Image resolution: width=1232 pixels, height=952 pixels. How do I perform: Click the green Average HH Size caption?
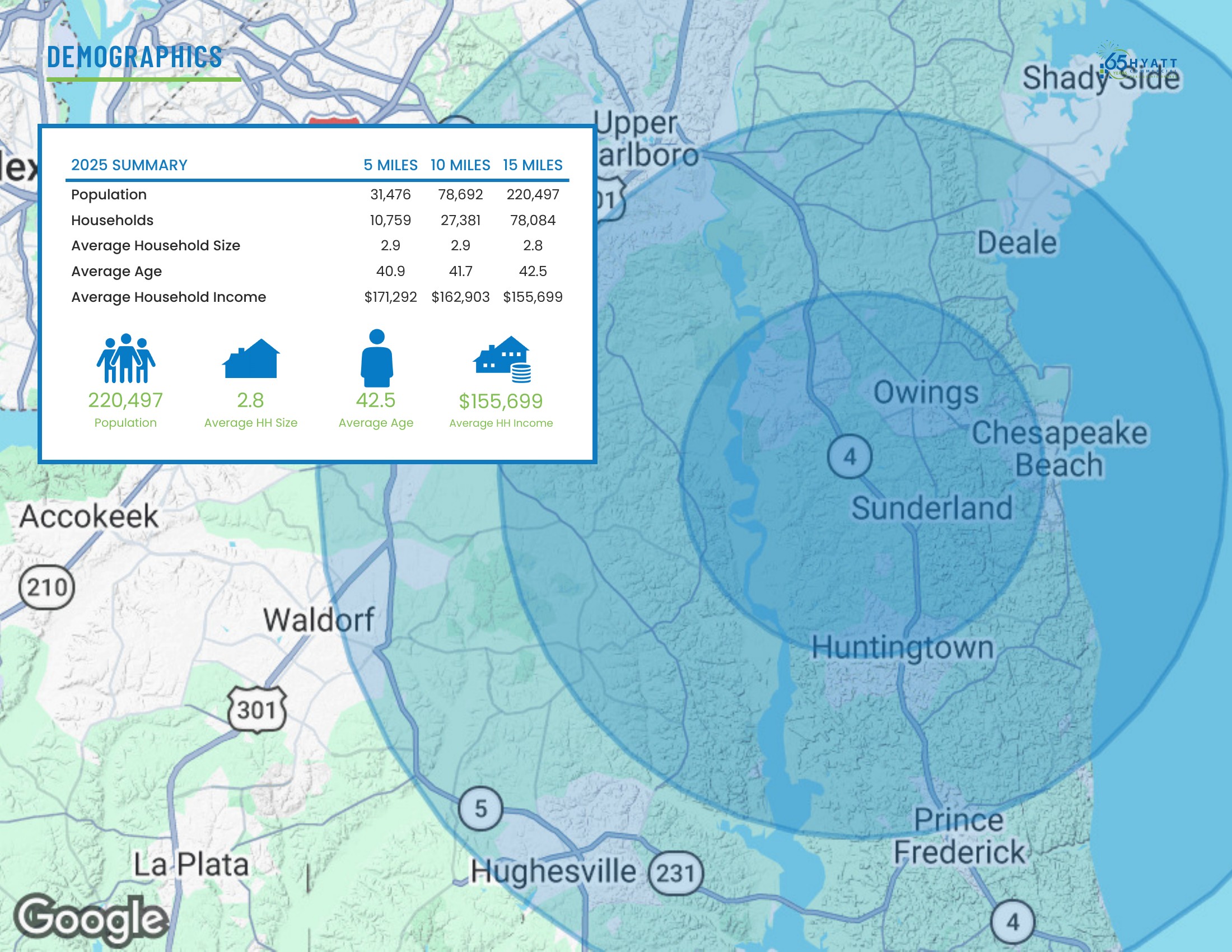(x=250, y=423)
